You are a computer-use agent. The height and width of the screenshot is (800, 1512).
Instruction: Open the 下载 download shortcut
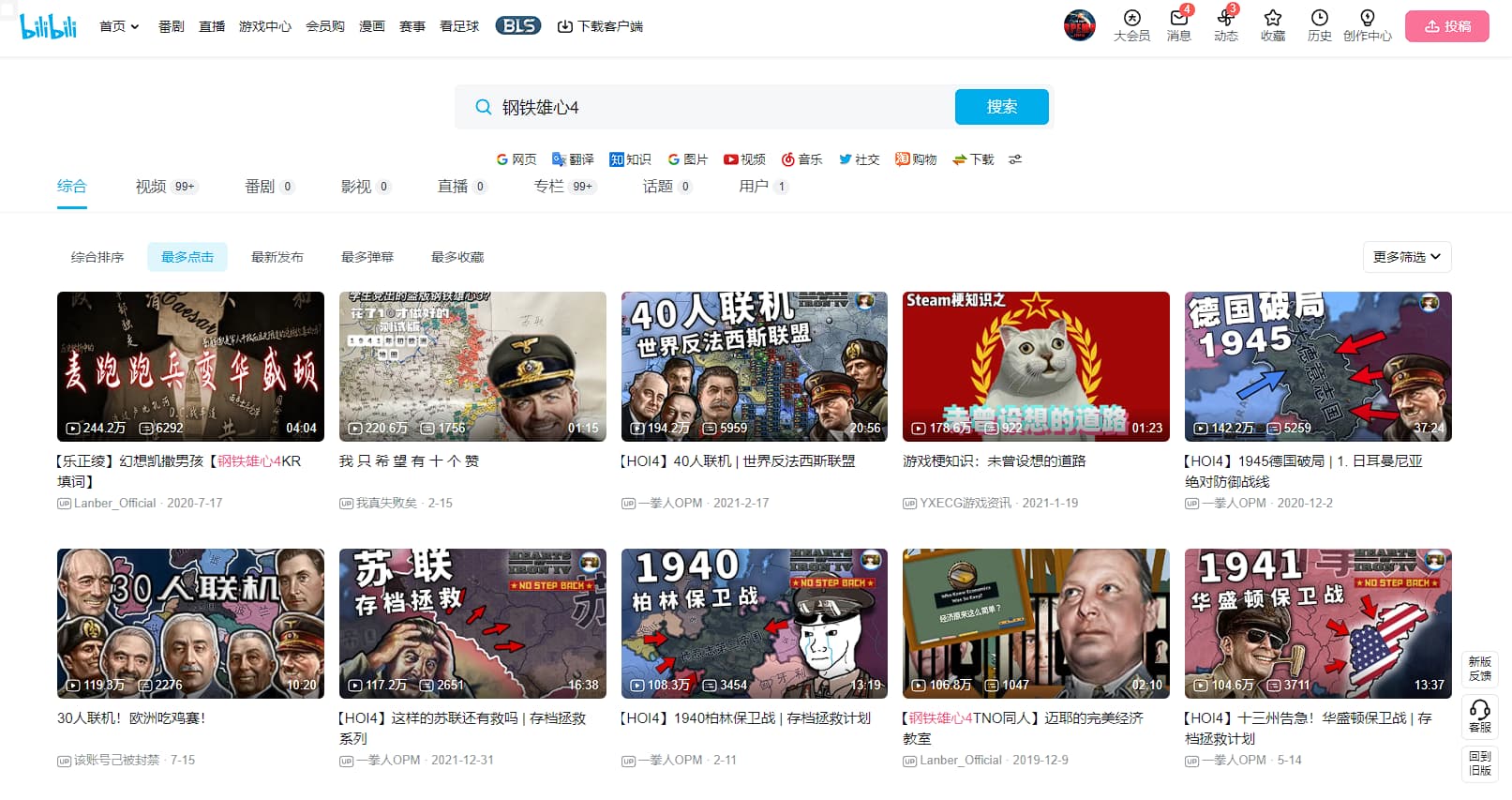pos(973,159)
